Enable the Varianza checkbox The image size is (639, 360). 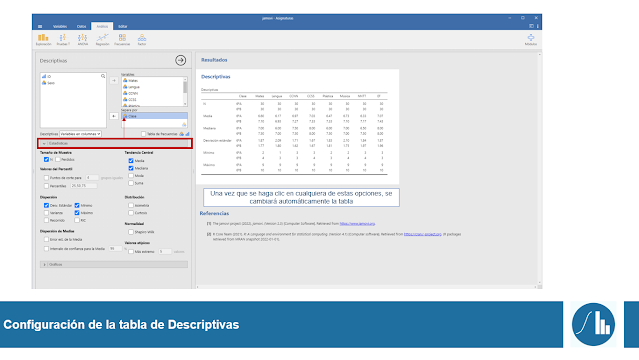[x=46, y=213]
